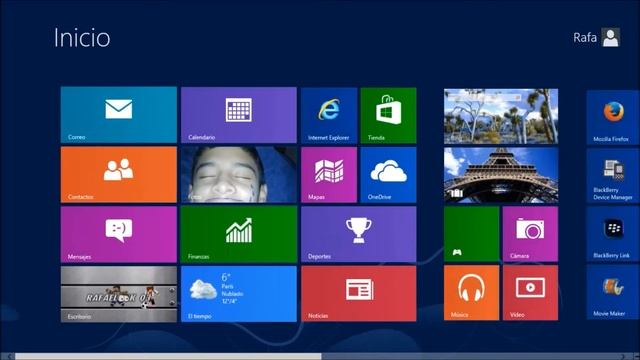Open BlackBerry Device Manager tile
This screenshot has width=640, height=360.
click(x=613, y=176)
